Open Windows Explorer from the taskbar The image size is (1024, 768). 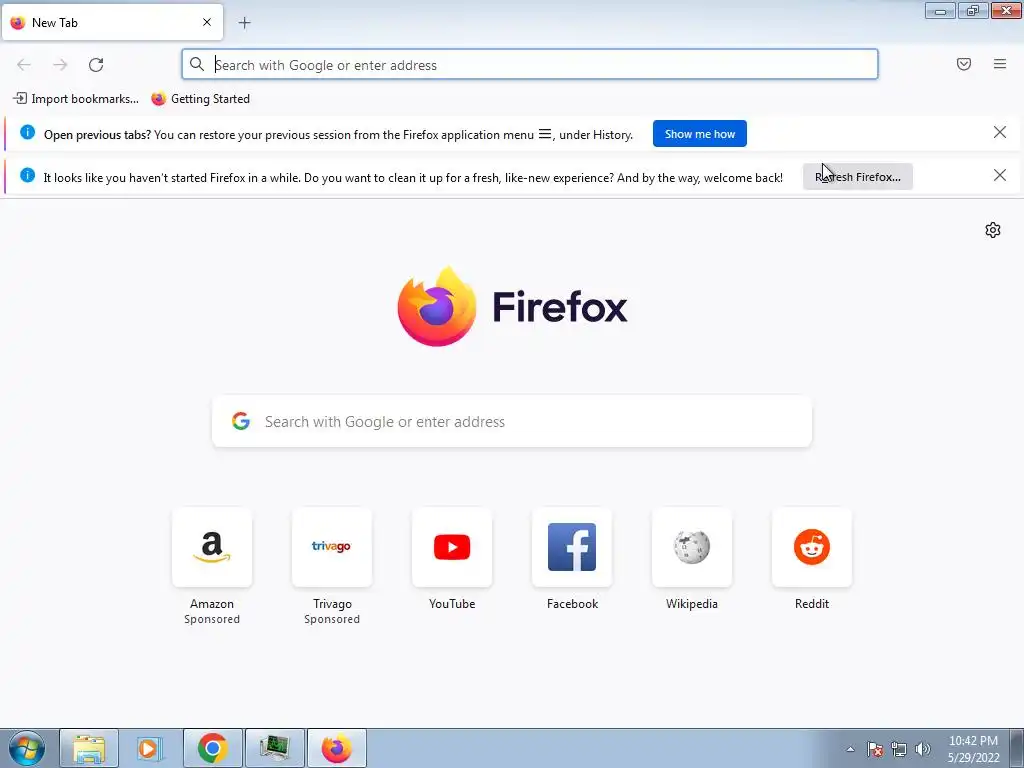[x=89, y=748]
